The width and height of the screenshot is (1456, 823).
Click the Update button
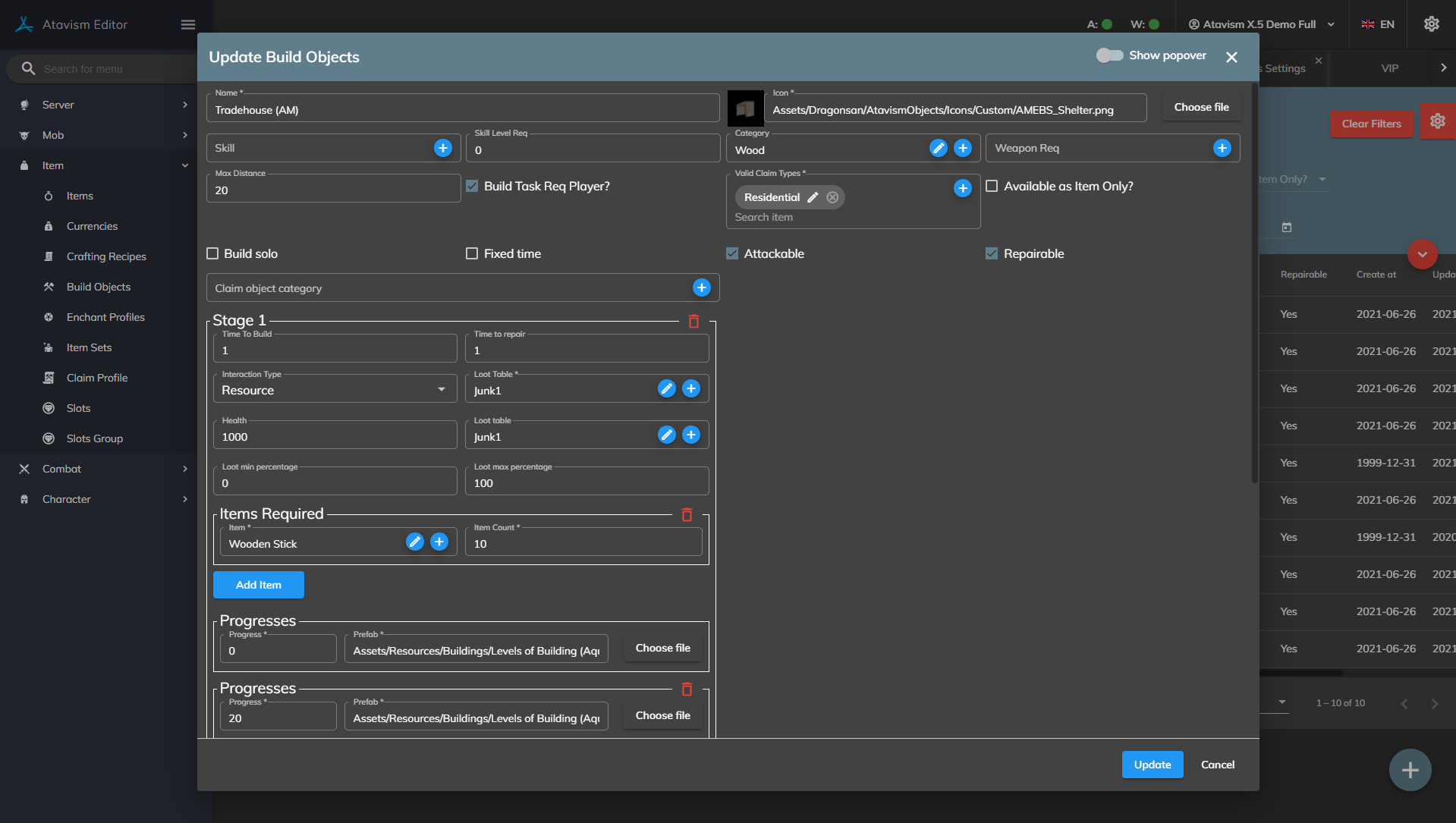coord(1152,765)
